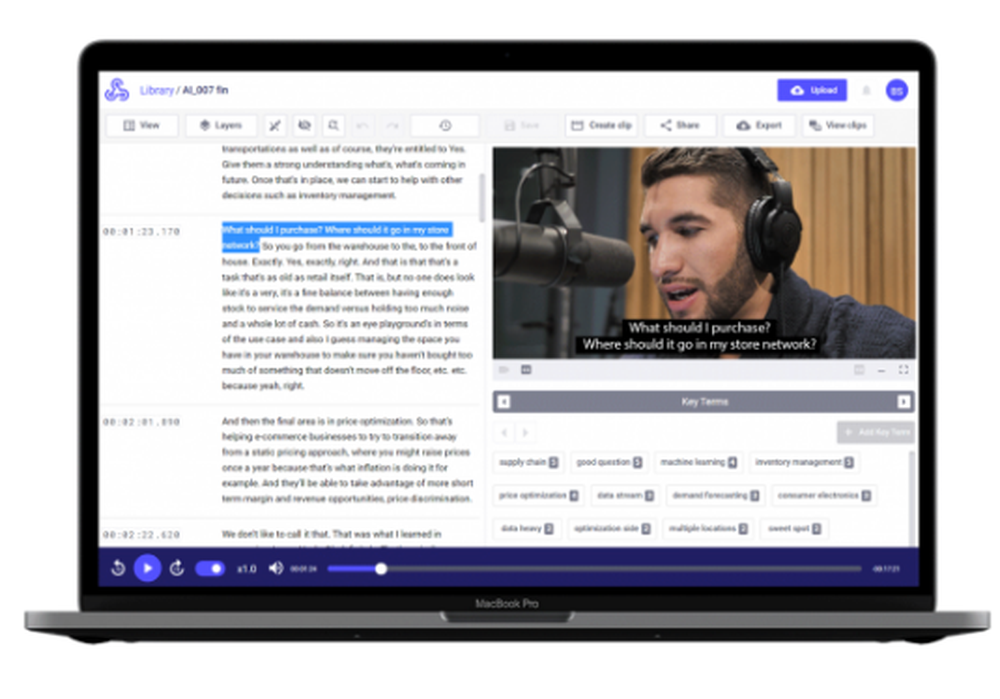Open the Library breadcrumb link
The image size is (1000, 699).
pos(156,90)
